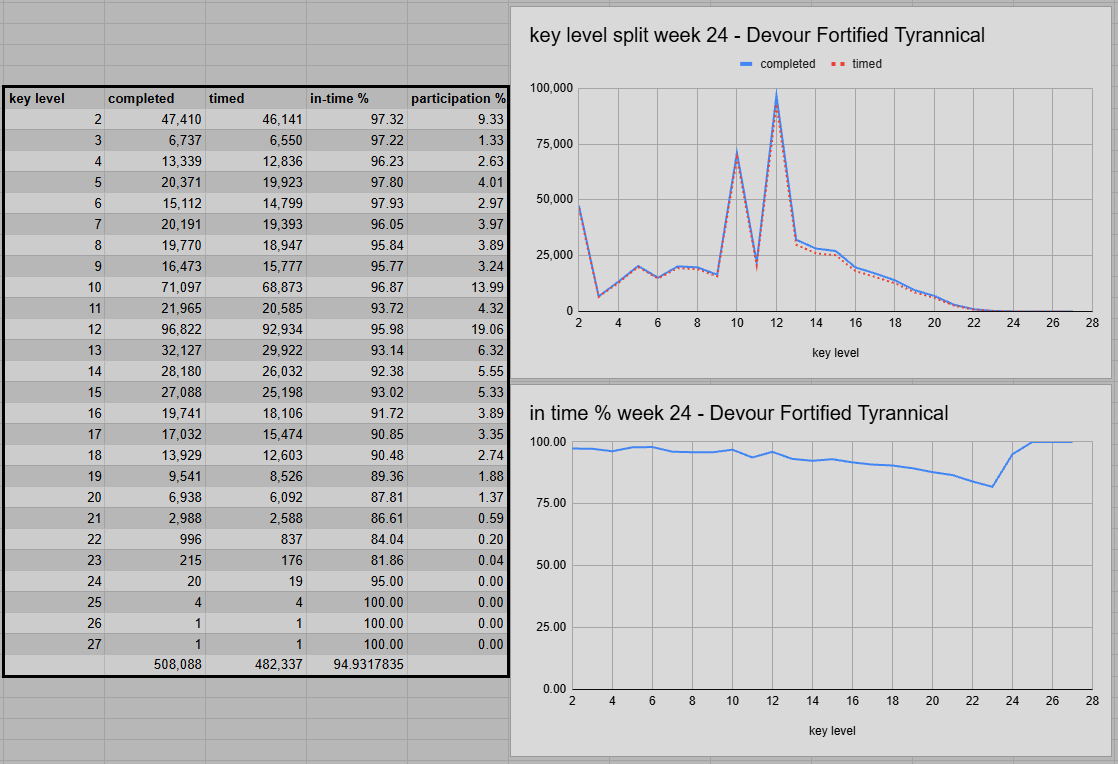The image size is (1118, 764).
Task: Select the timed cell showing 46,141
Action: pos(256,119)
